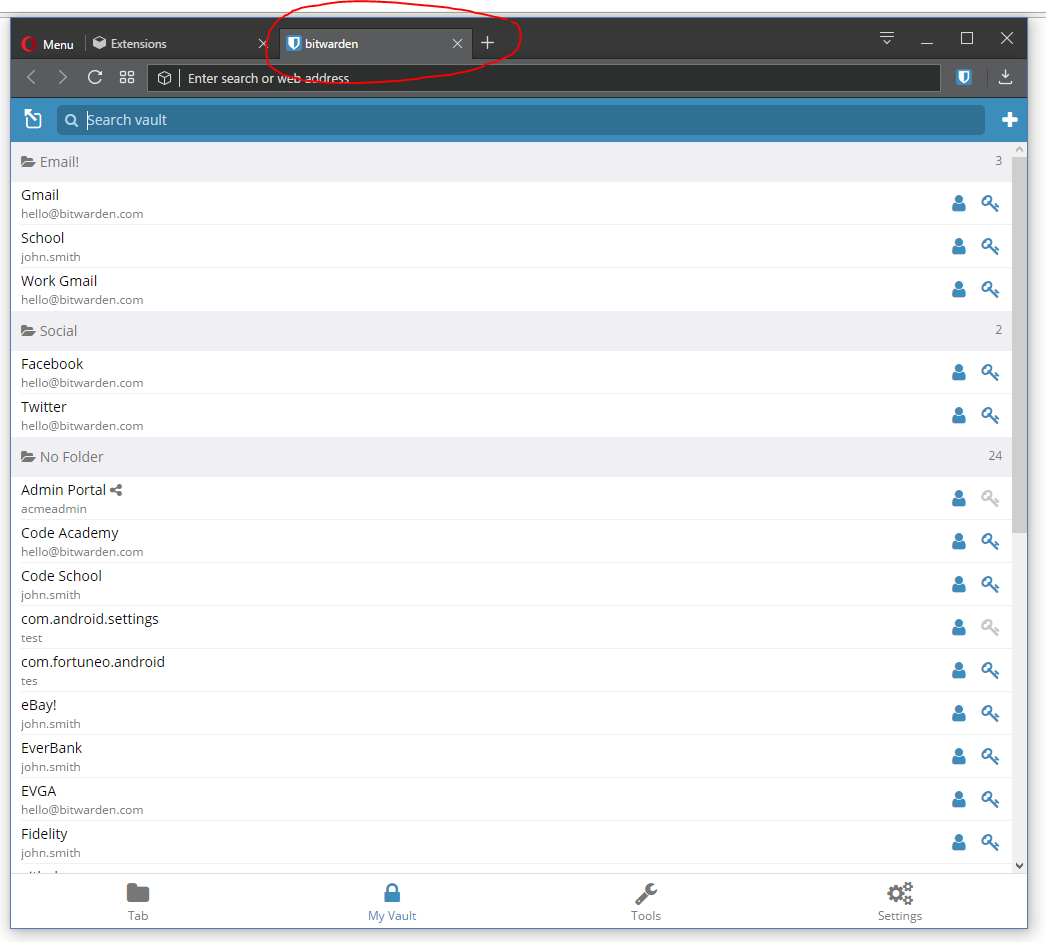The image size is (1046, 942).
Task: Click the scrollbar down arrow
Action: [x=1019, y=866]
